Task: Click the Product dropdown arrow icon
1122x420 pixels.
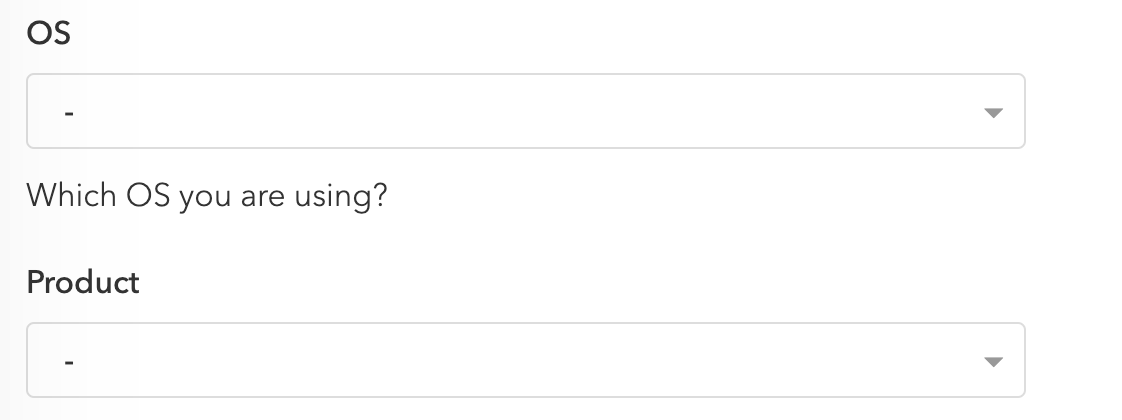Action: click(993, 362)
